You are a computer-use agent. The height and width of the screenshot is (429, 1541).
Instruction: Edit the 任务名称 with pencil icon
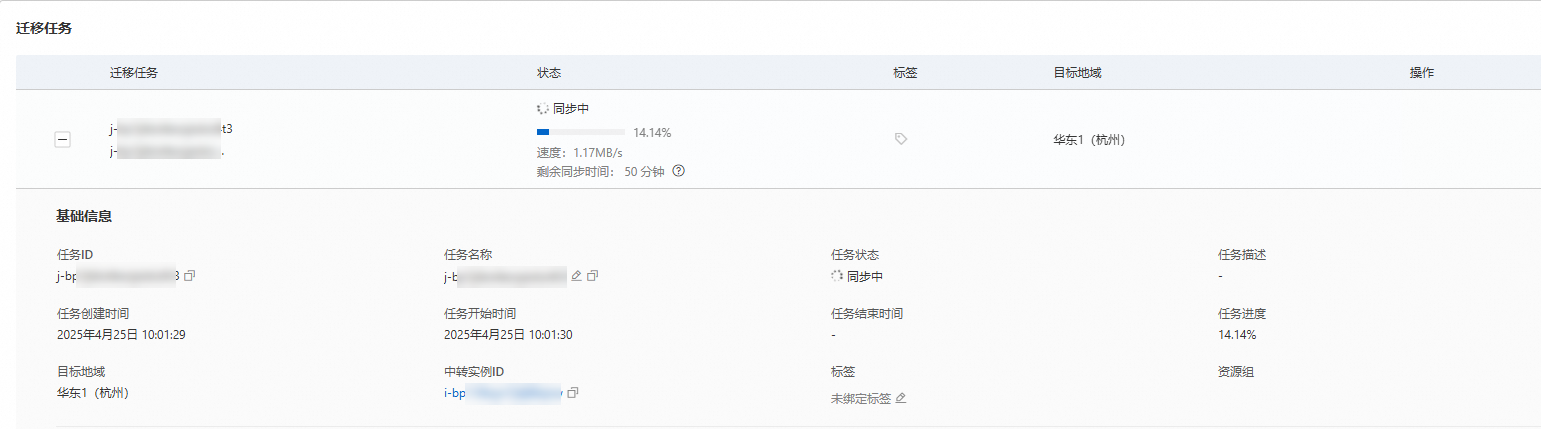(x=576, y=275)
